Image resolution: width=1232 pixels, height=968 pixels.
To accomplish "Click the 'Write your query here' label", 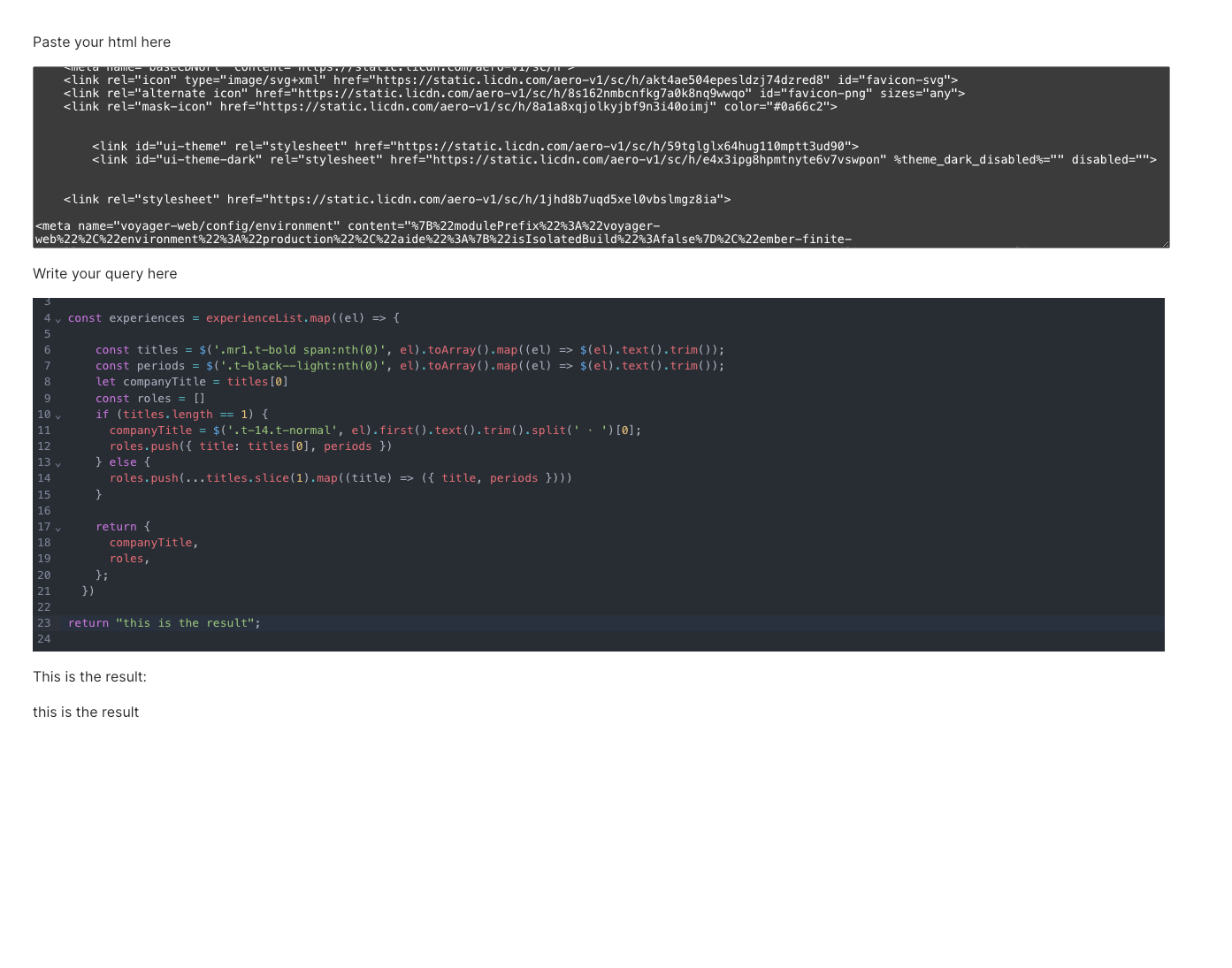I will tap(105, 274).
